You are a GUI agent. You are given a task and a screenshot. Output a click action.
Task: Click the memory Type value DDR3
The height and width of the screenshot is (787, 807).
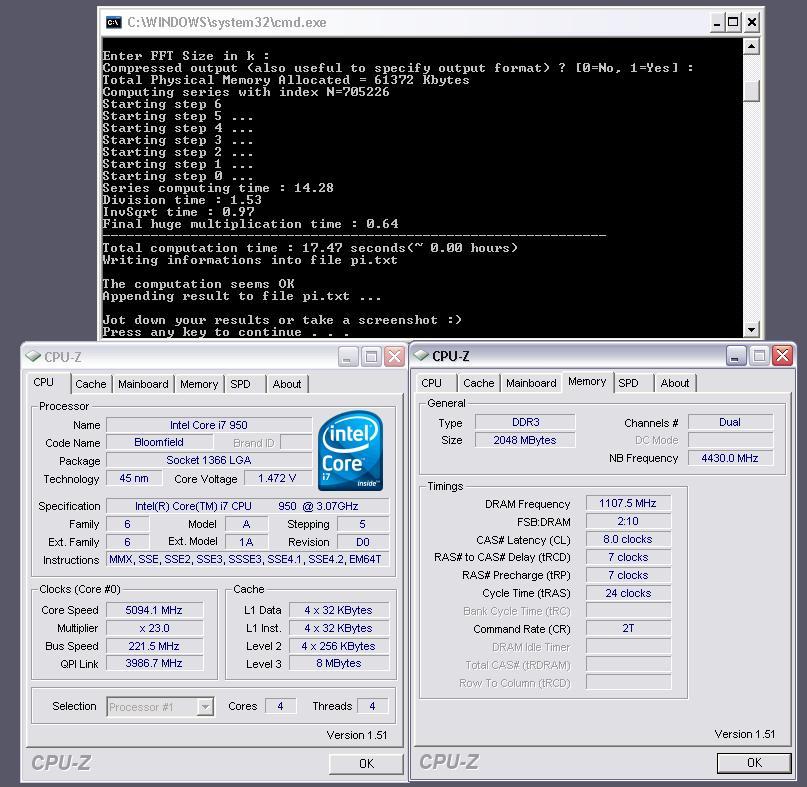pyautogui.click(x=525, y=422)
